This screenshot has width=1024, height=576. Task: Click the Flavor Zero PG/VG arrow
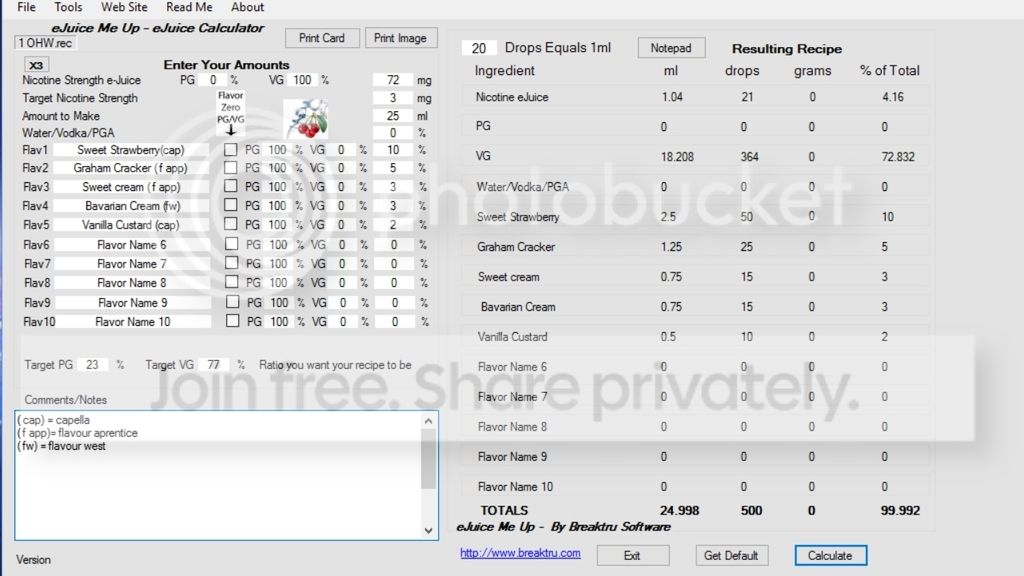click(231, 130)
